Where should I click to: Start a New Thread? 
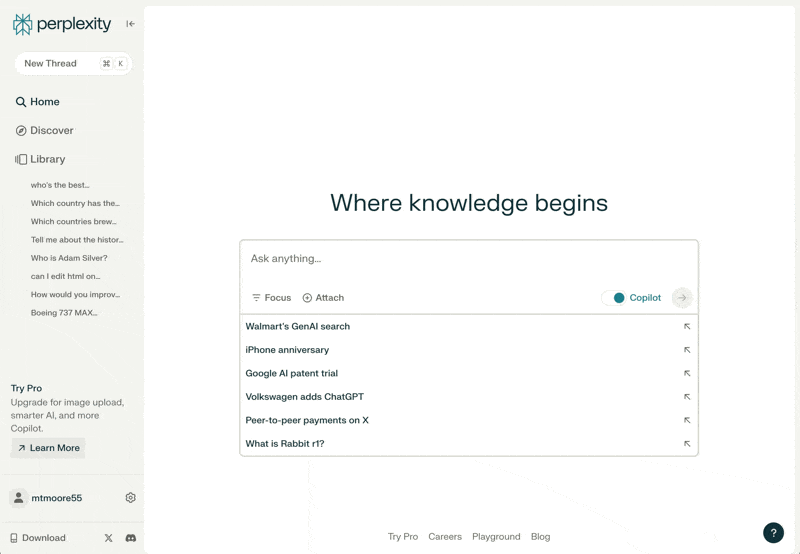click(x=73, y=64)
